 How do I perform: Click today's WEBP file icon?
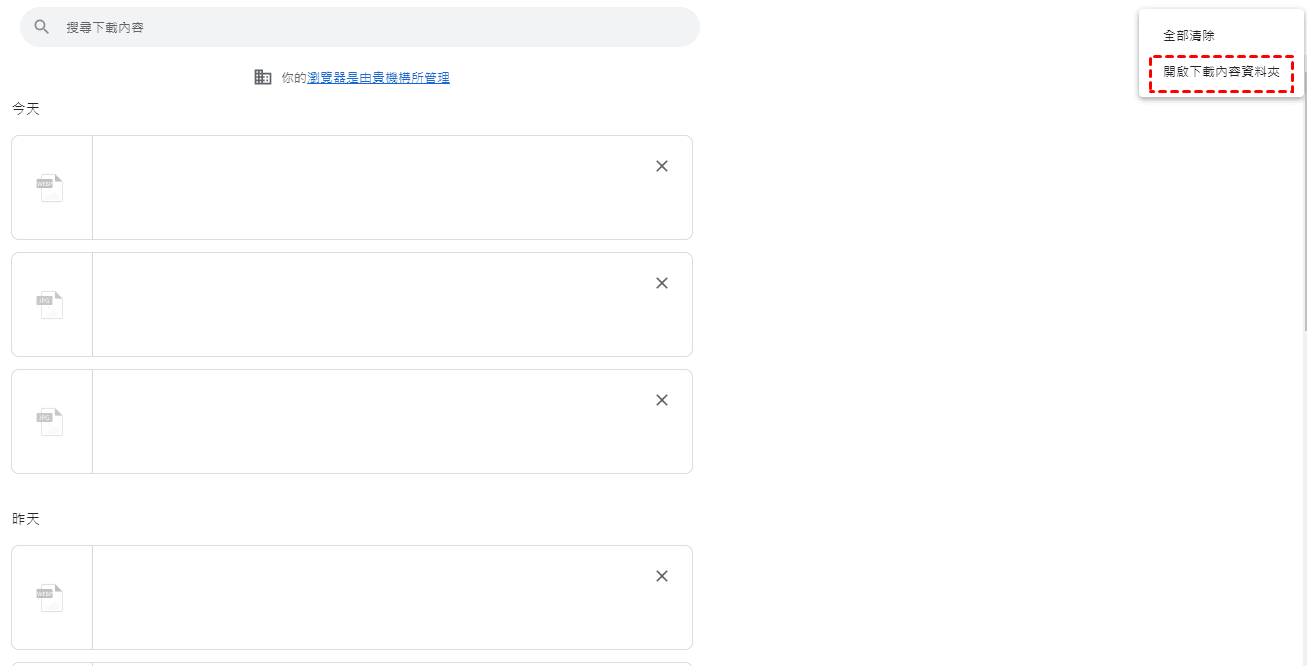[x=51, y=188]
